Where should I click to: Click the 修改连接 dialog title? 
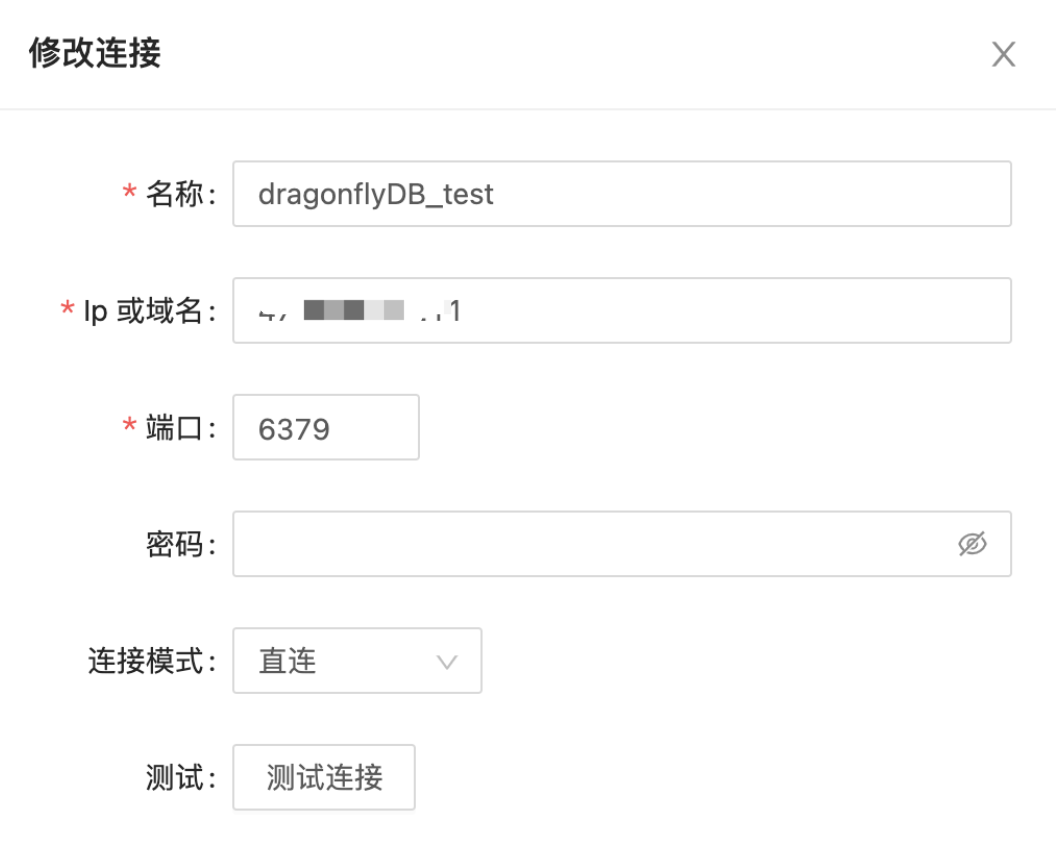pyautogui.click(x=95, y=53)
